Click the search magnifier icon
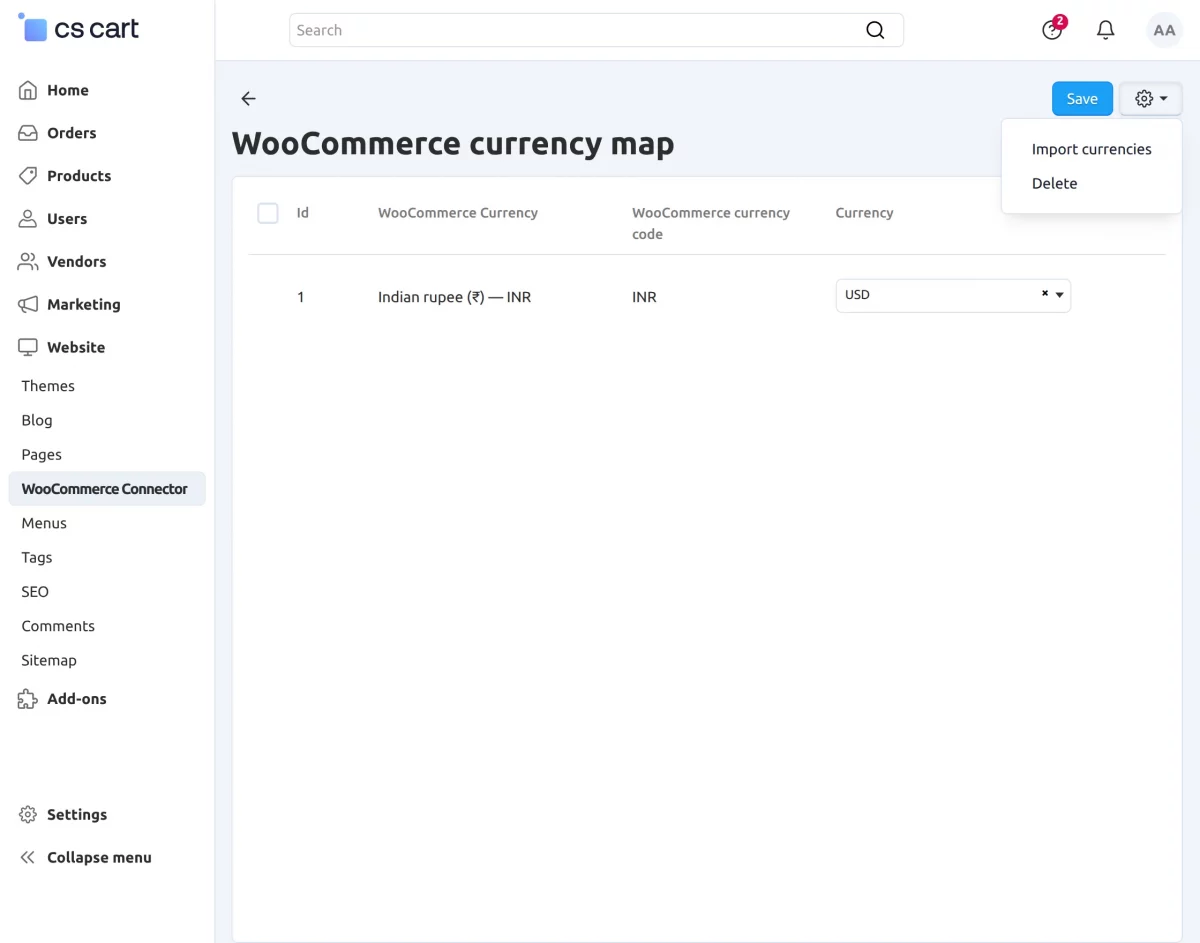The image size is (1200, 943). click(875, 30)
